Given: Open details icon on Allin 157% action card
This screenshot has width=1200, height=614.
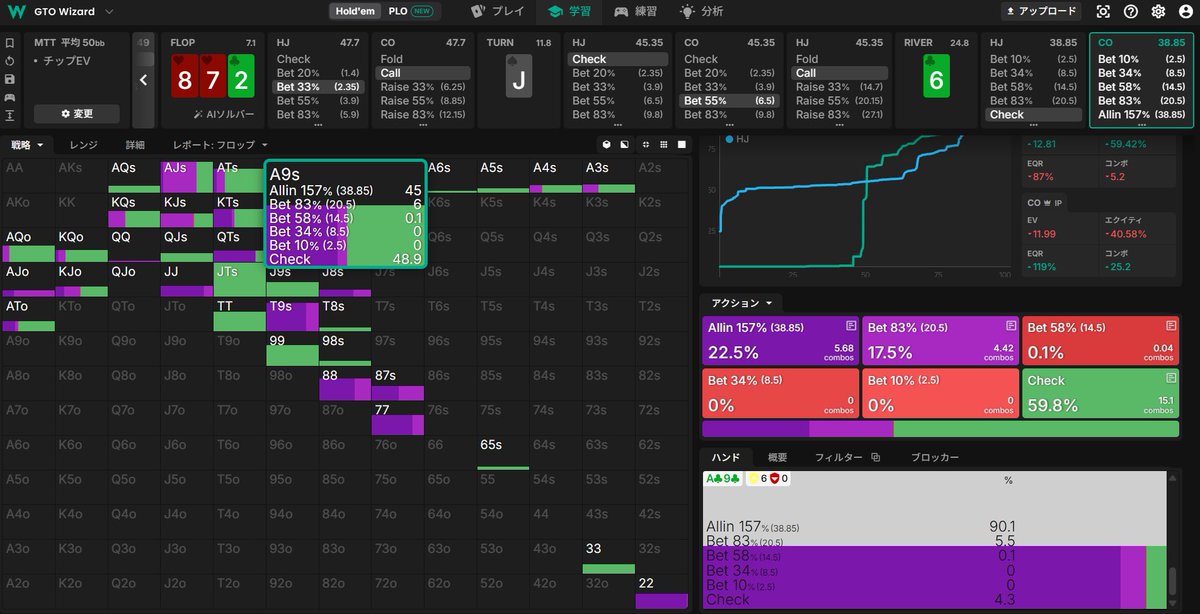Looking at the screenshot, I should [851, 326].
